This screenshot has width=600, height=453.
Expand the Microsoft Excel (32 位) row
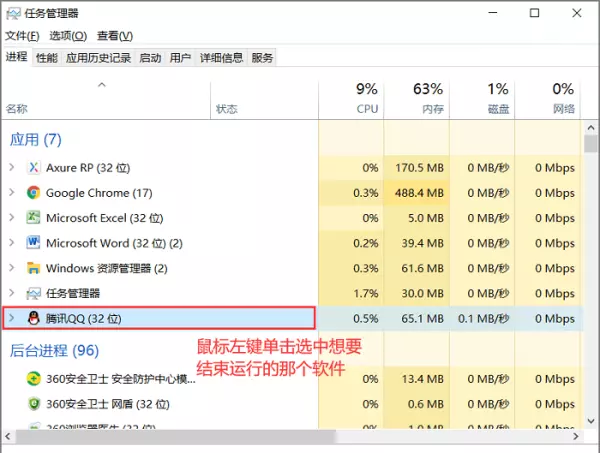coord(12,218)
